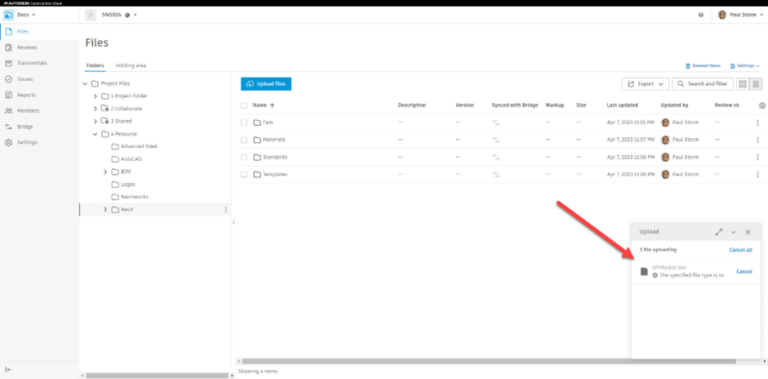Viewport: 768px width, 379px height.
Task: Click the Last updated column header
Action: coord(622,105)
